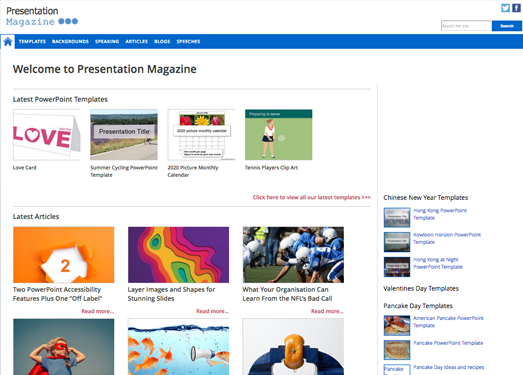Open the Twitter icon link

click(505, 8)
